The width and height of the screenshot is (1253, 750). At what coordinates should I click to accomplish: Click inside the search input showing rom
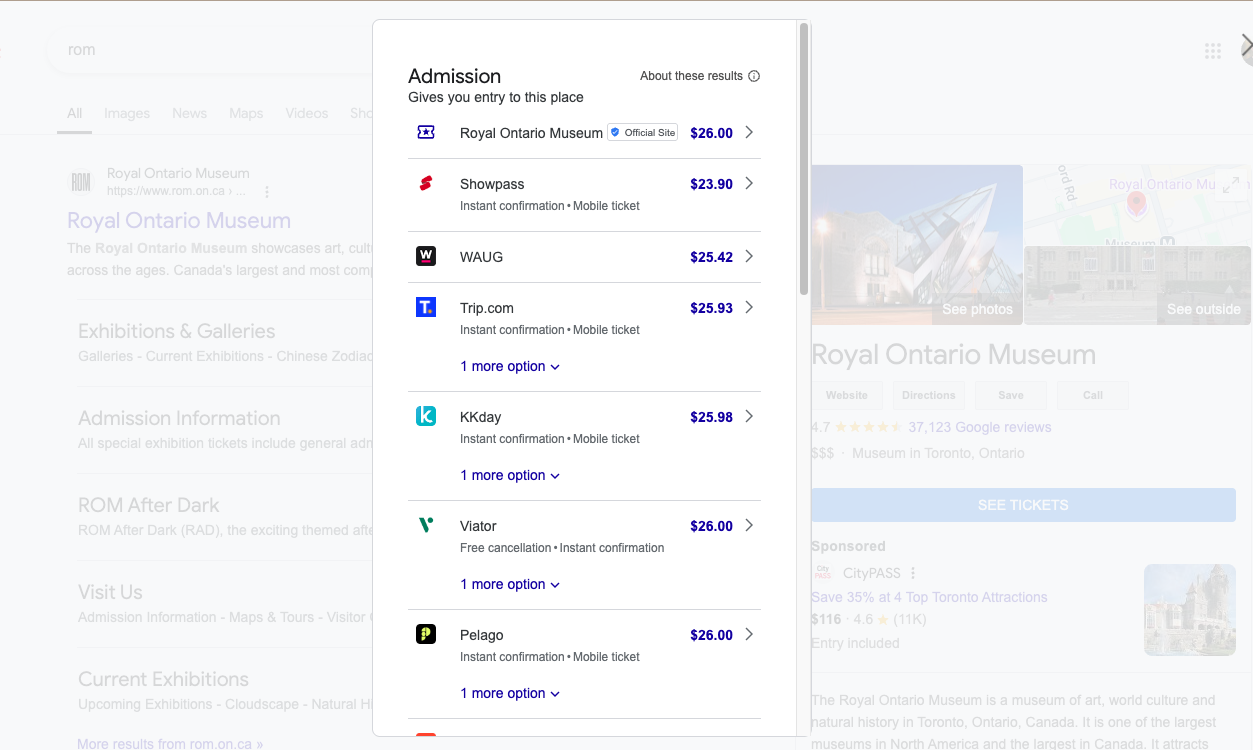[200, 49]
